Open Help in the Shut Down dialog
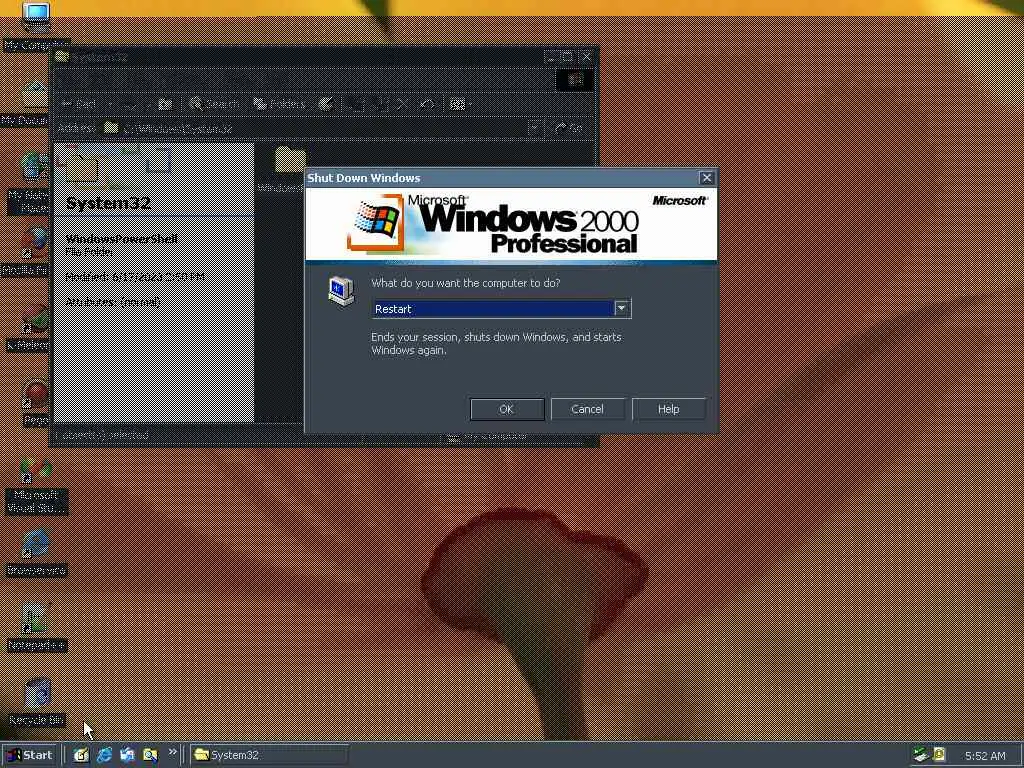Image resolution: width=1024 pixels, height=768 pixels. [x=668, y=409]
